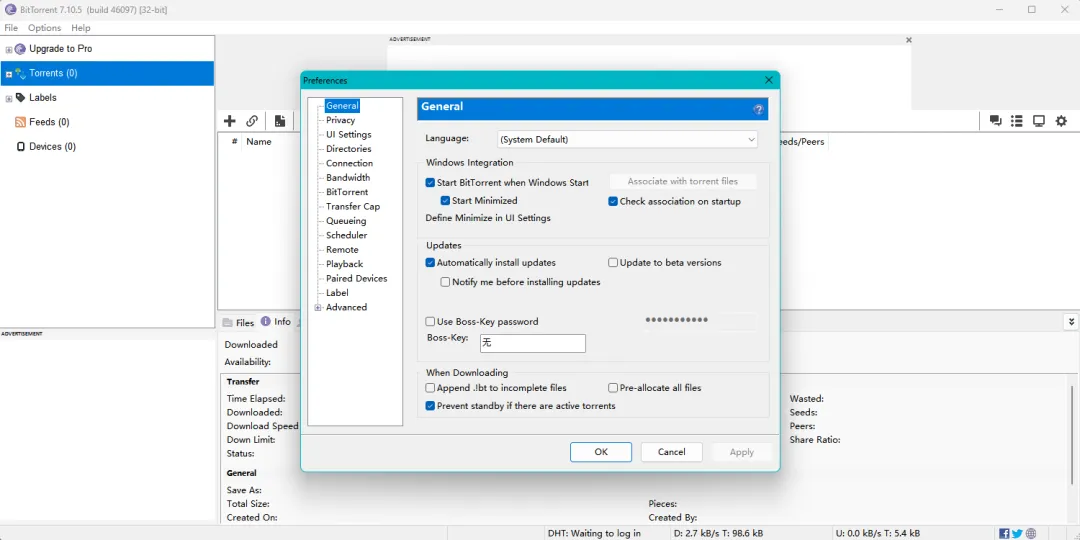Select Paired Devices in preferences tree
Image resolution: width=1080 pixels, height=540 pixels.
coord(357,279)
